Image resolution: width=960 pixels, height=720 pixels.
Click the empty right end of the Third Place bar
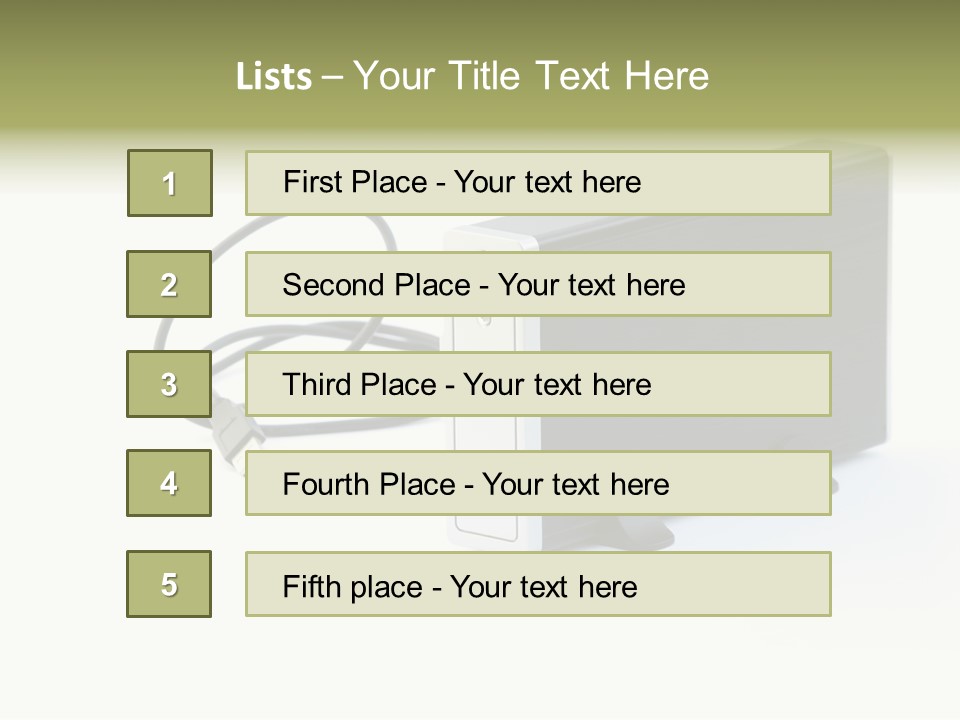(x=760, y=384)
